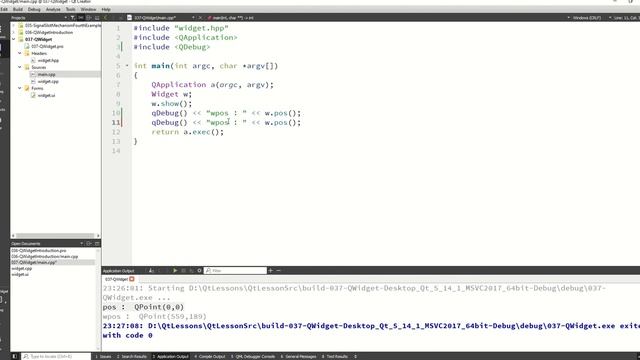Toggle synchronize with editor link icon
The width and height of the screenshot is (640, 360).
click(x=81, y=18)
